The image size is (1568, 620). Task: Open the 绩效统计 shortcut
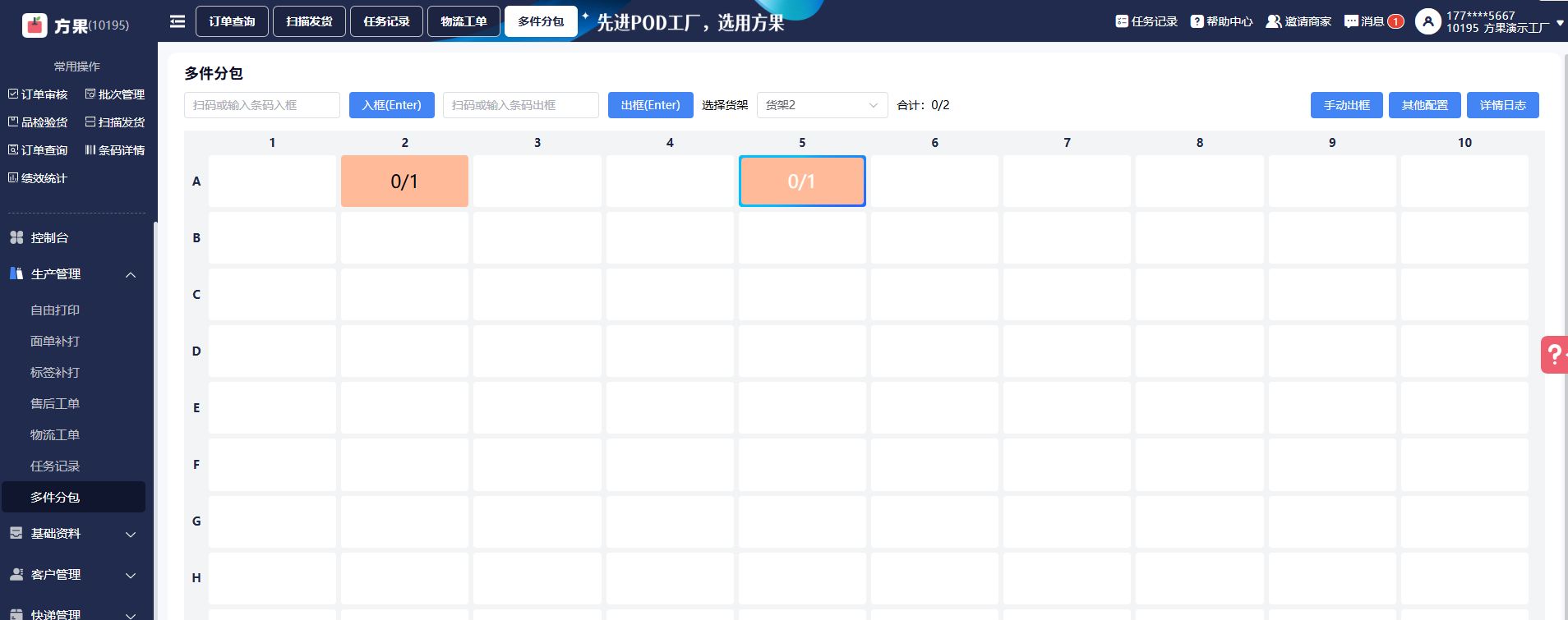point(38,178)
